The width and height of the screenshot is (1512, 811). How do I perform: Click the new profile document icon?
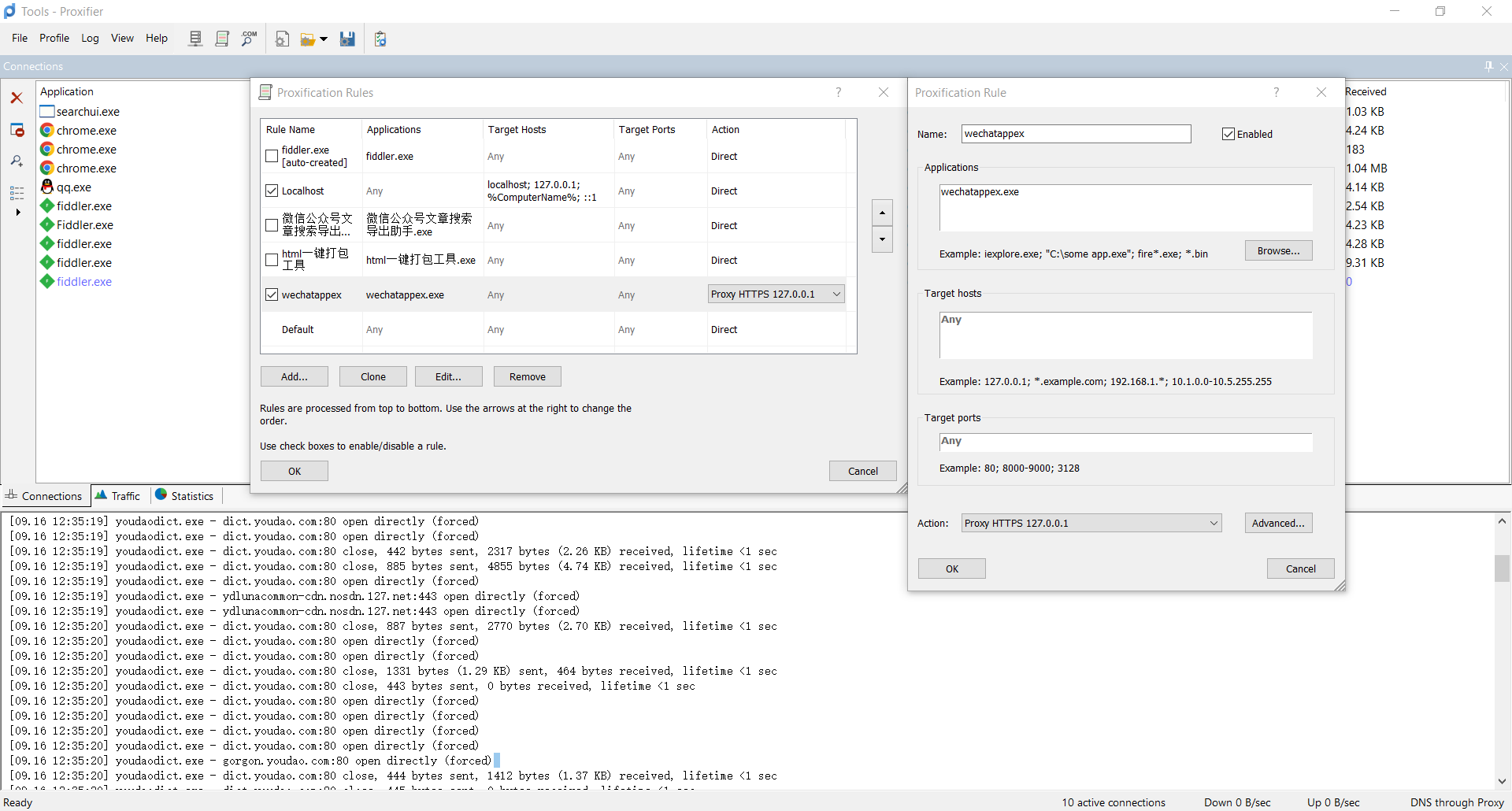pyautogui.click(x=282, y=39)
